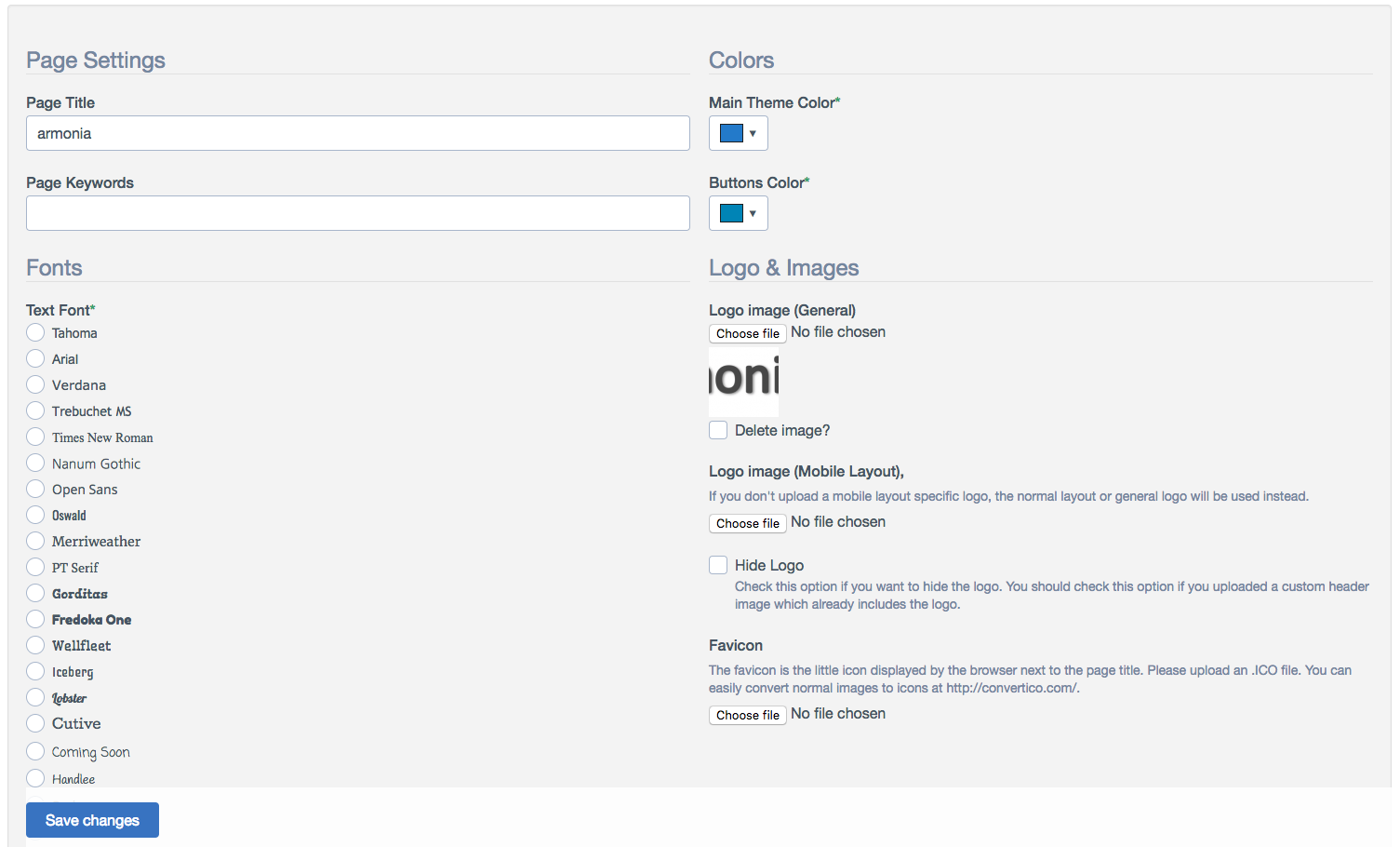Click the Logo image (Mobile Layout) label

click(807, 471)
